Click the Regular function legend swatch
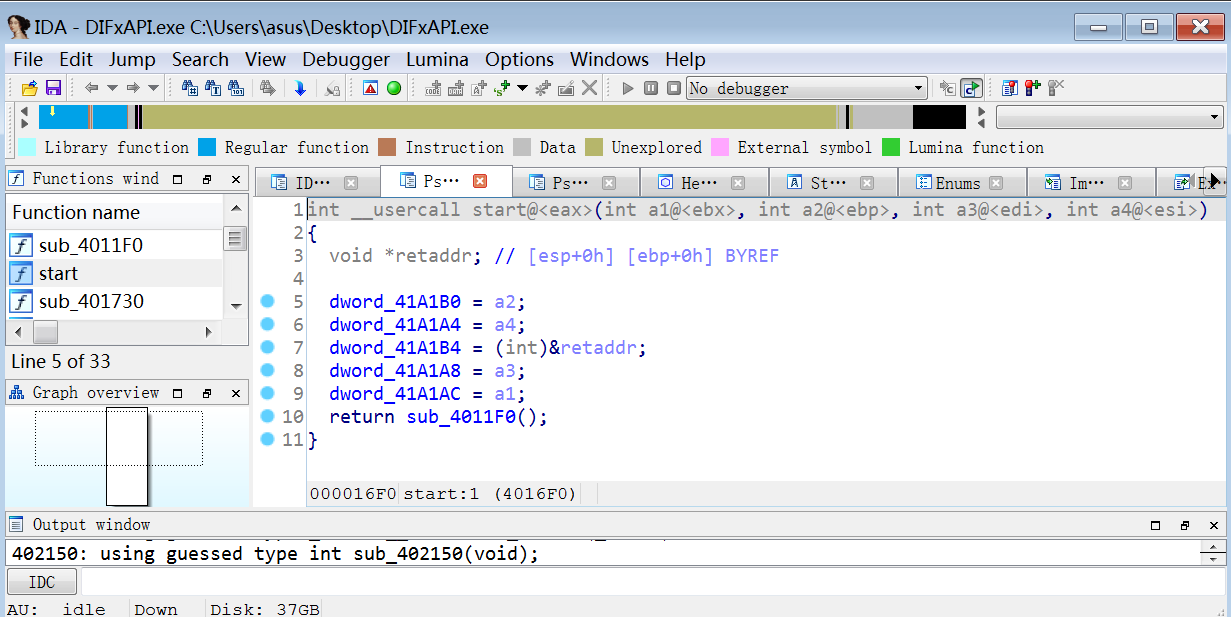The width and height of the screenshot is (1231, 617). pyautogui.click(x=207, y=148)
